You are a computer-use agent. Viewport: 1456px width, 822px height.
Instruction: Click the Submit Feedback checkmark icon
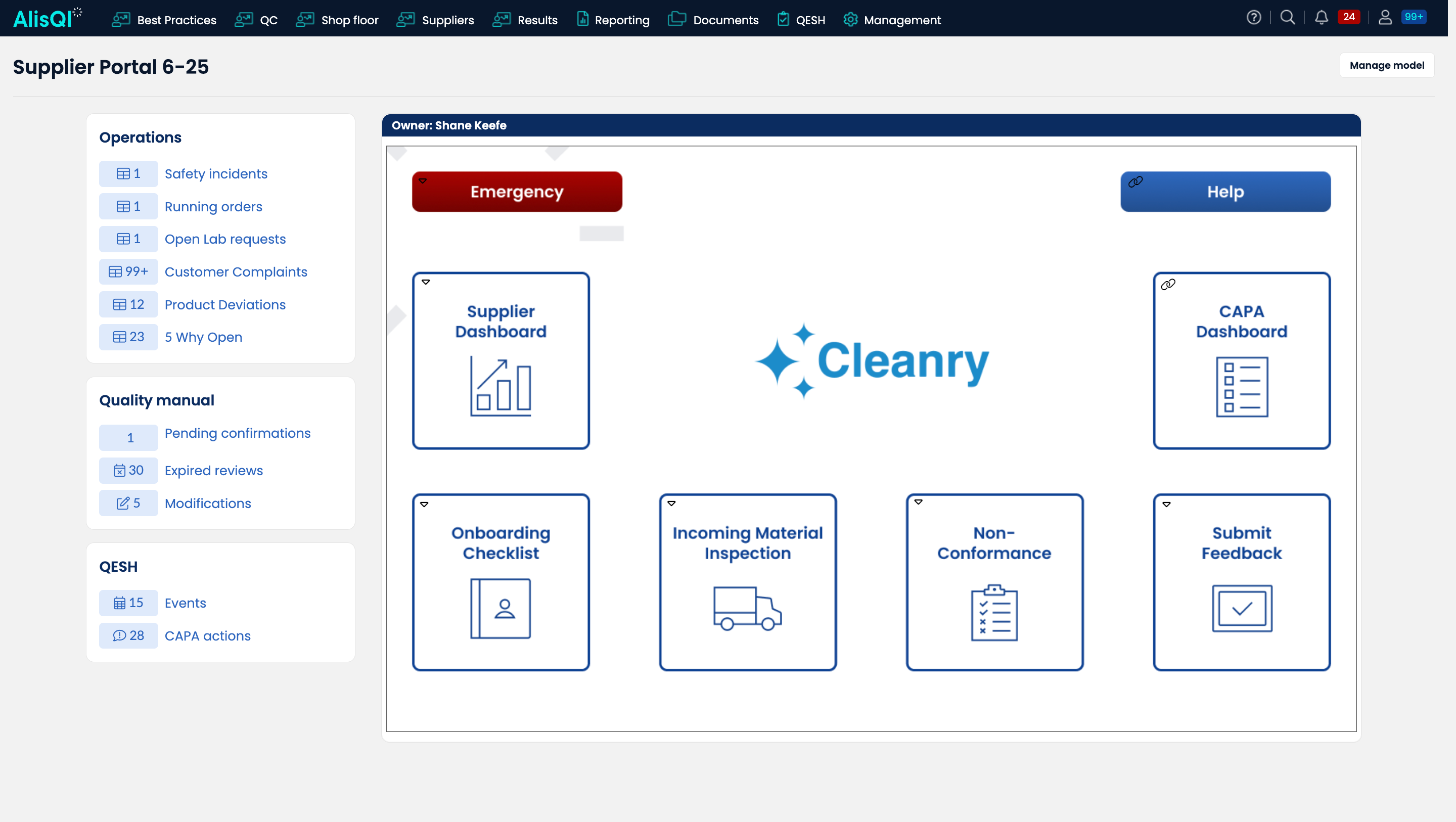pyautogui.click(x=1242, y=608)
